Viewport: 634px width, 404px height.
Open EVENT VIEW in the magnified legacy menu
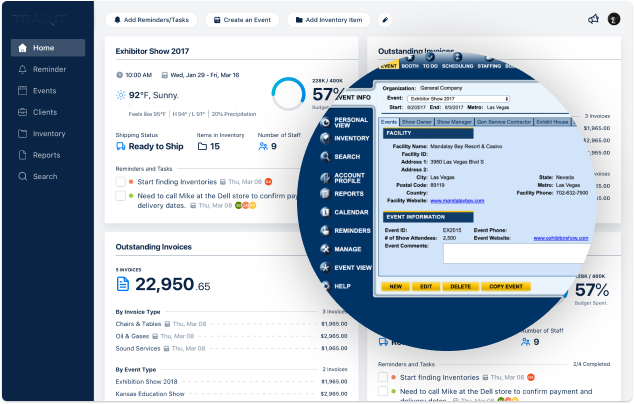tap(346, 268)
